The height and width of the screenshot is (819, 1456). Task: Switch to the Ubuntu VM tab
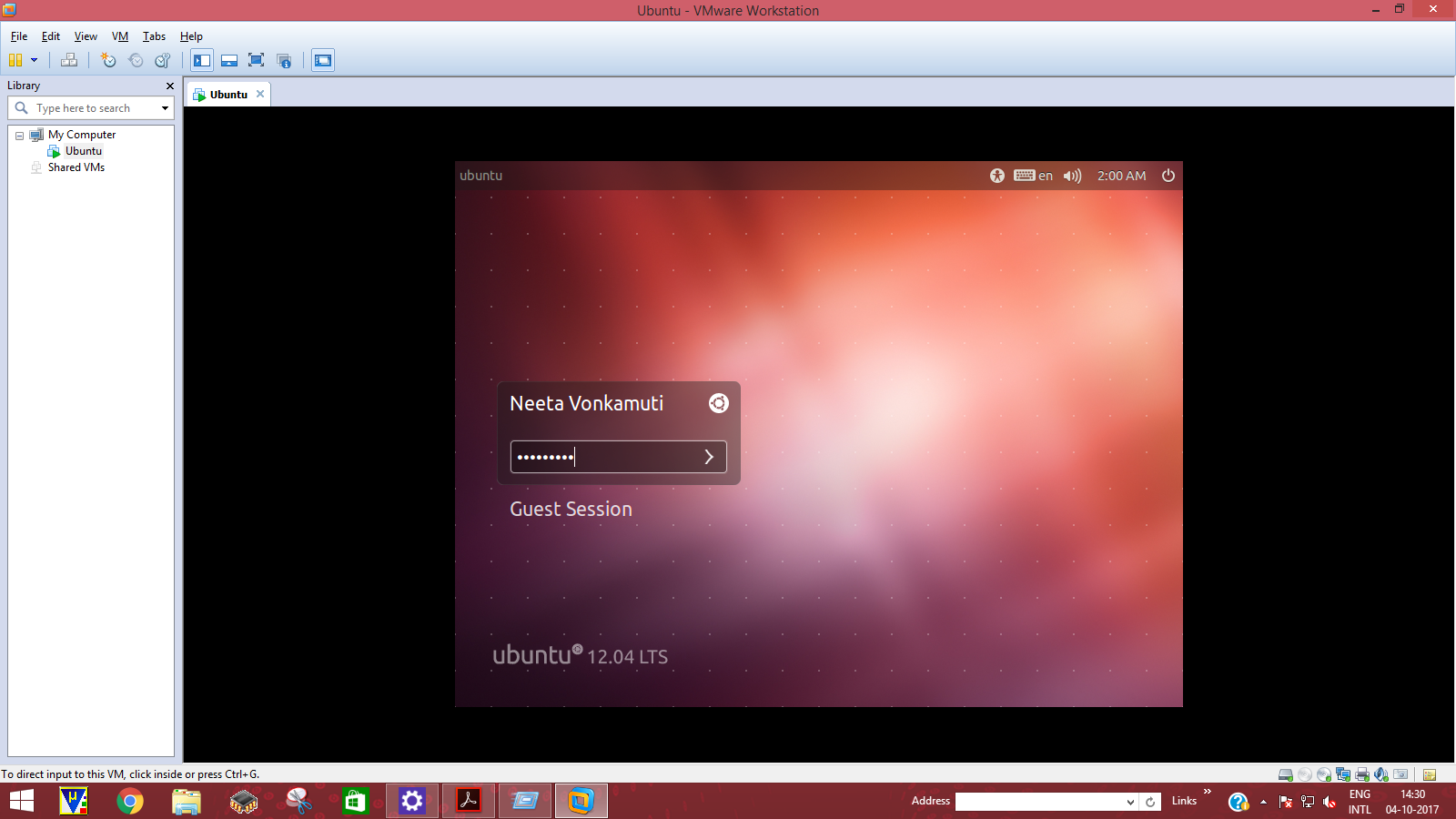pos(227,95)
